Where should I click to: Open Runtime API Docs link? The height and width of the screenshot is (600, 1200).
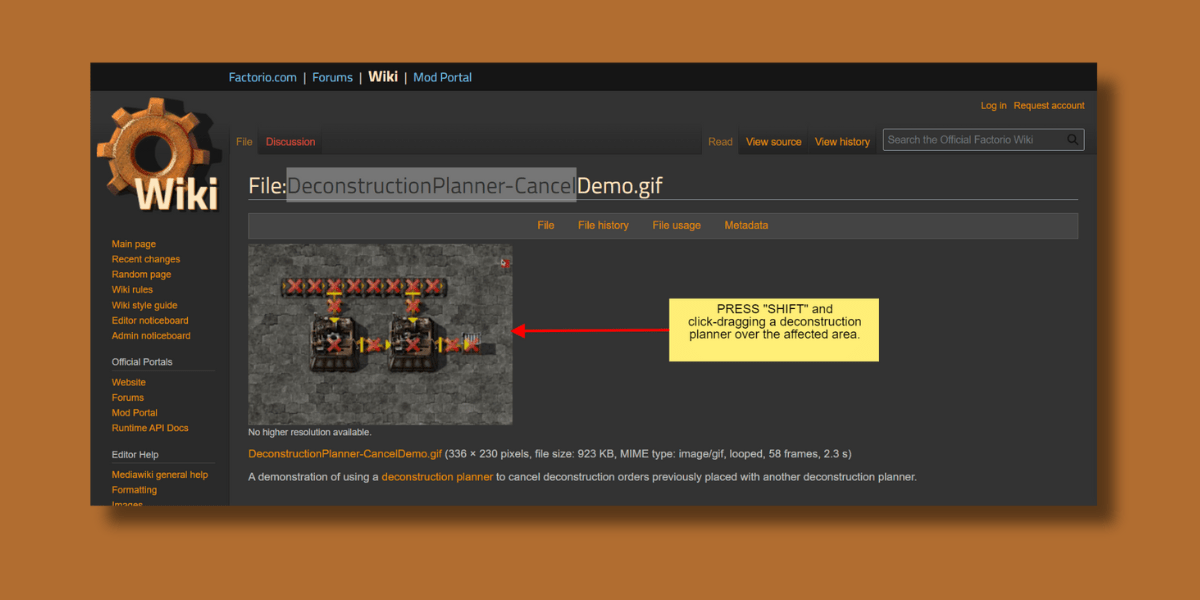[150, 428]
